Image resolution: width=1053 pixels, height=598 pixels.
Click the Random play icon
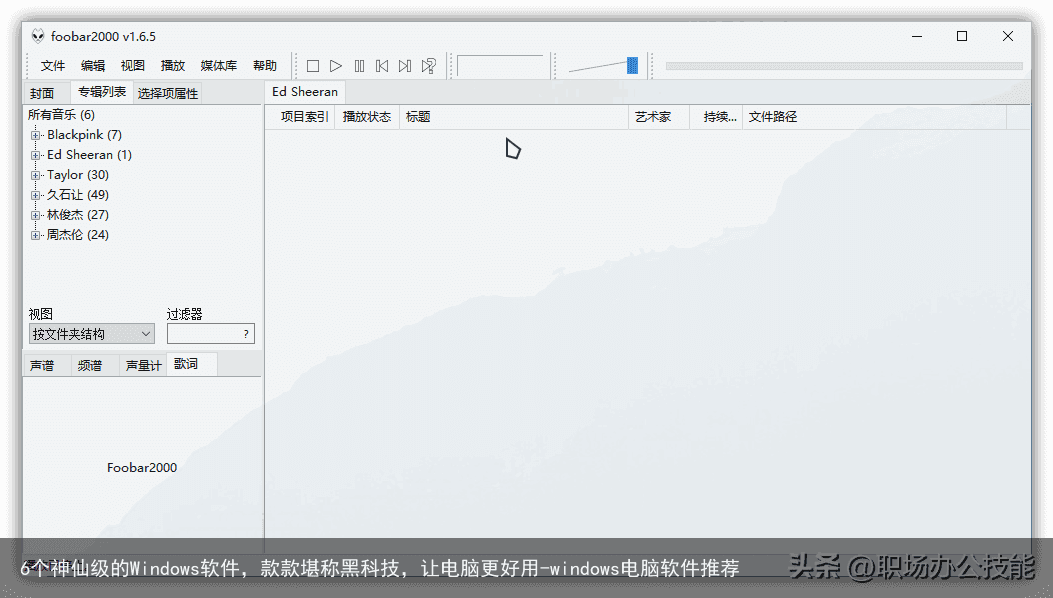pos(428,65)
